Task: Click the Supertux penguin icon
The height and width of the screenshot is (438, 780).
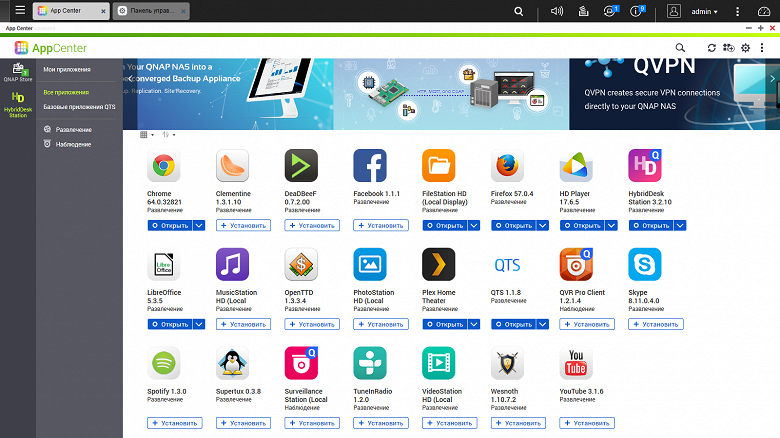Action: point(232,363)
